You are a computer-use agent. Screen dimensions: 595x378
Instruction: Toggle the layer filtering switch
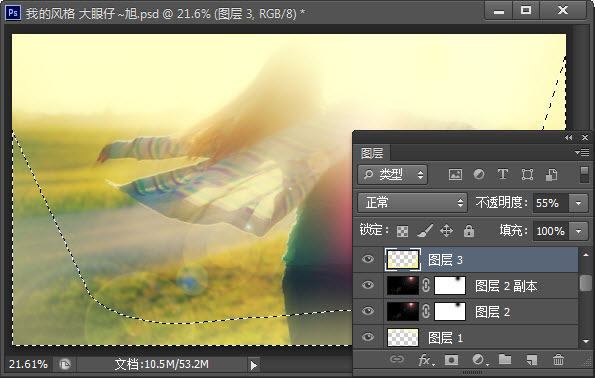(584, 175)
